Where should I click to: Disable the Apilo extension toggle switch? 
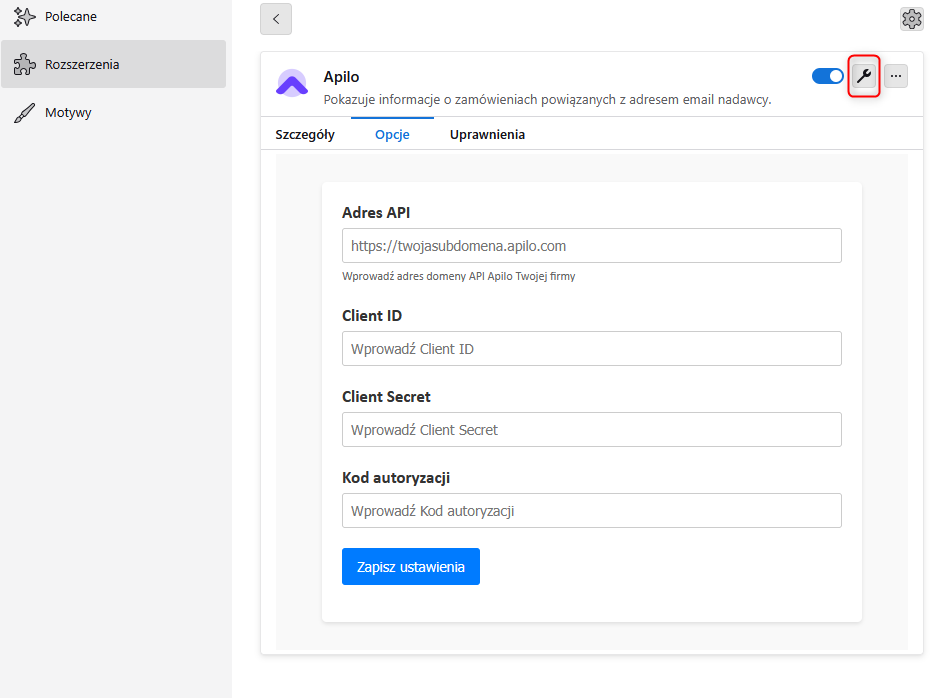tap(827, 76)
